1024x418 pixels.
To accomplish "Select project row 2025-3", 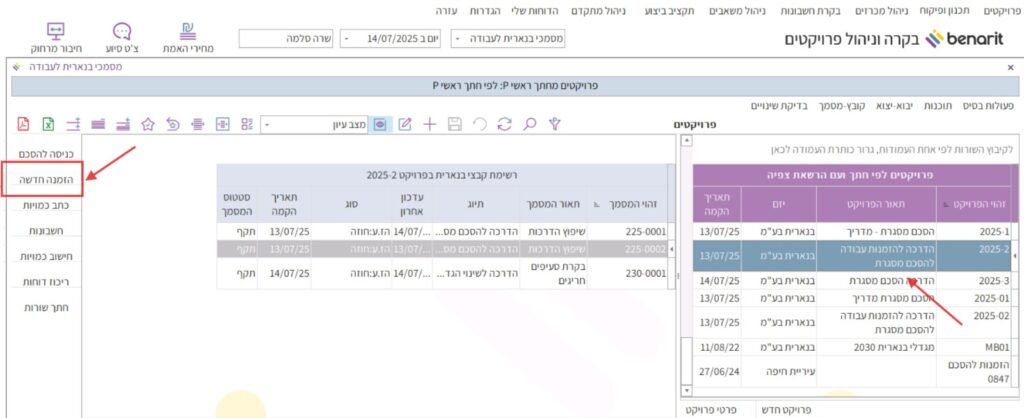I will coord(966,282).
